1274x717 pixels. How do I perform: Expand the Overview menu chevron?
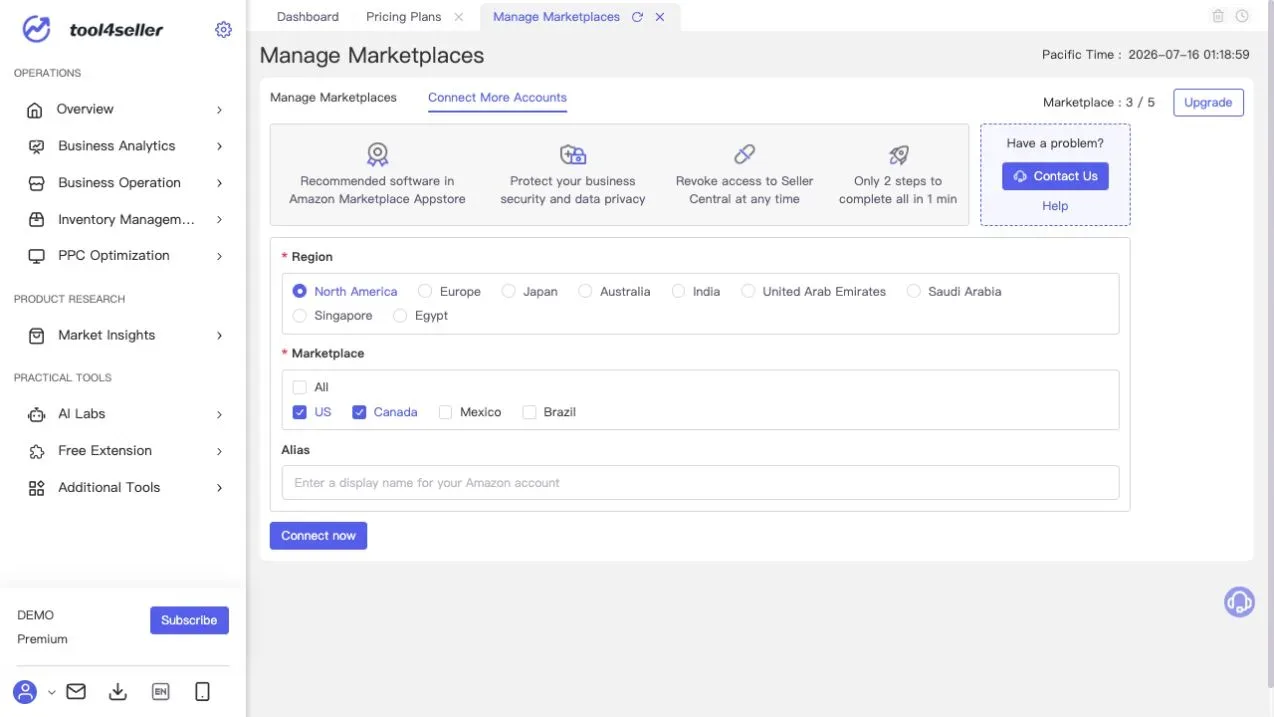(x=219, y=110)
